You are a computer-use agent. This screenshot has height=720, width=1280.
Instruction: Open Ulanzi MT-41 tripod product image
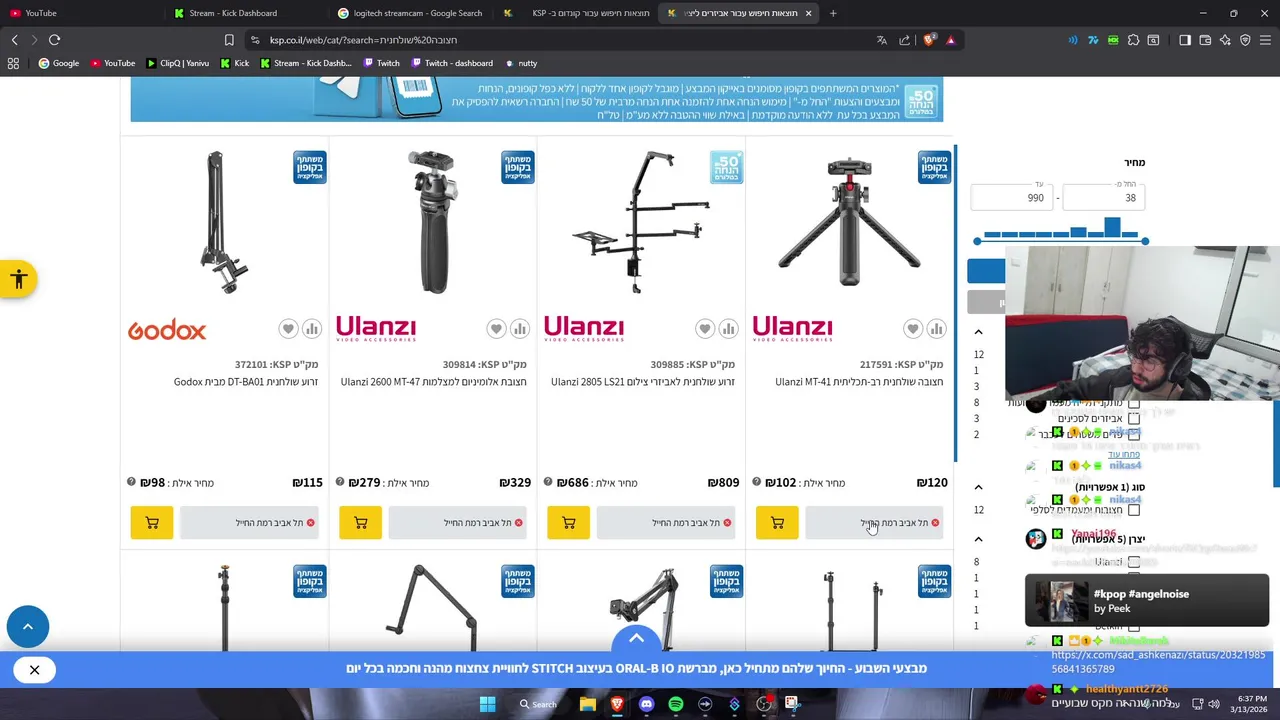(x=849, y=223)
